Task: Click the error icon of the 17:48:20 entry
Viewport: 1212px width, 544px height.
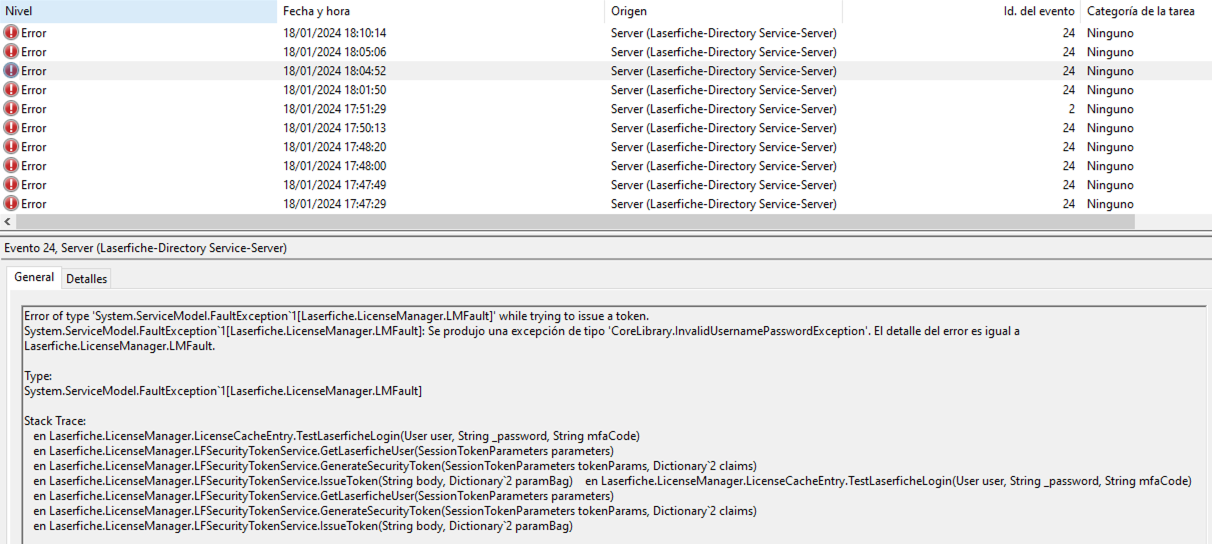Action: 11,147
